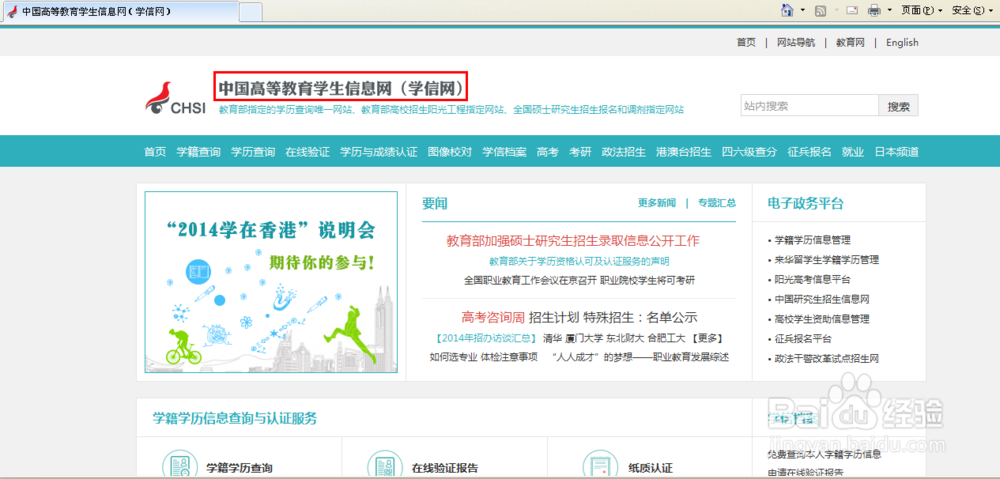This screenshot has height=479, width=1000.
Task: Select 考研 in navigation bar
Action: tap(580, 152)
